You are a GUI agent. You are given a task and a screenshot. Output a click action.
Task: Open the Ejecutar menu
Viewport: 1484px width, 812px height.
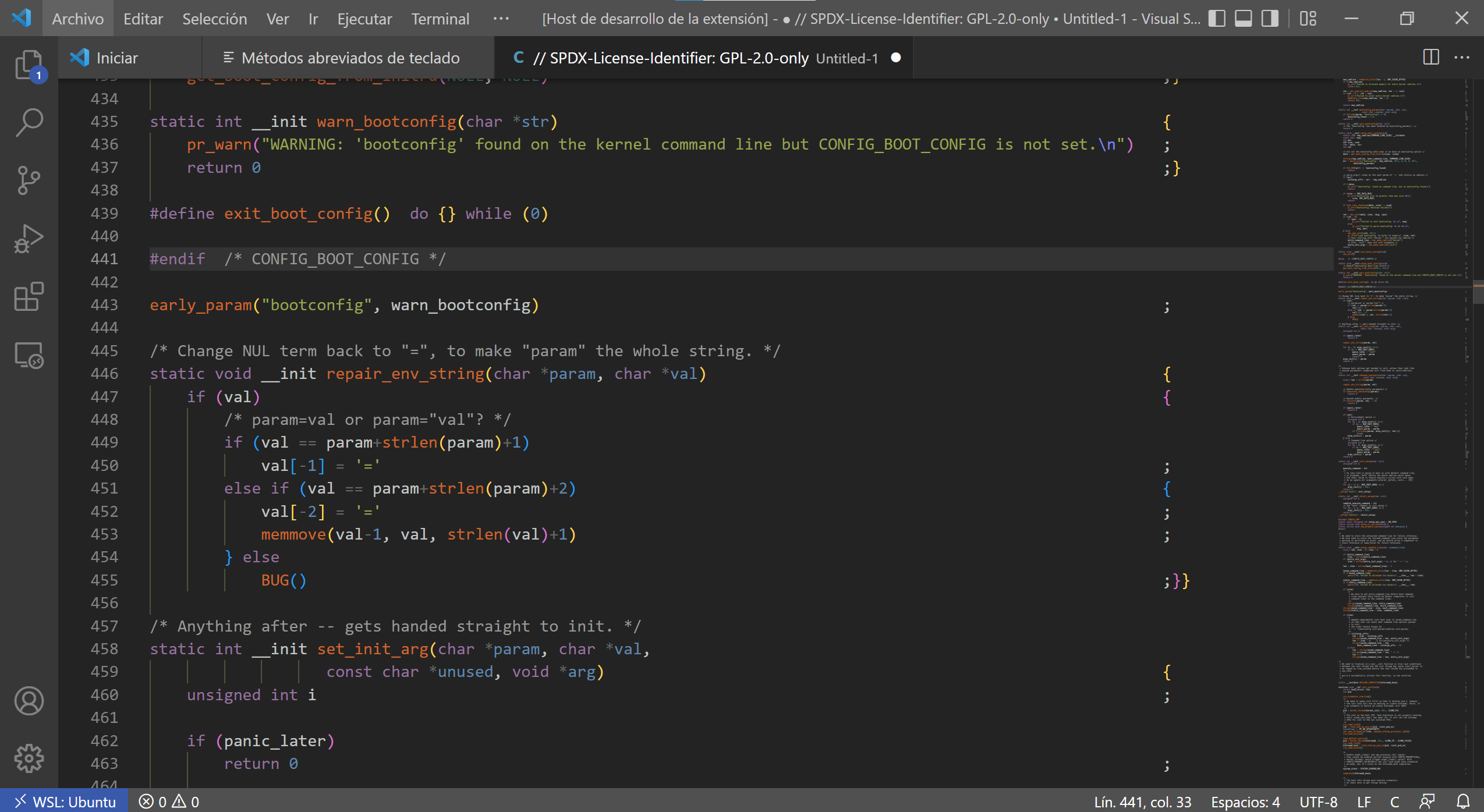[x=364, y=19]
